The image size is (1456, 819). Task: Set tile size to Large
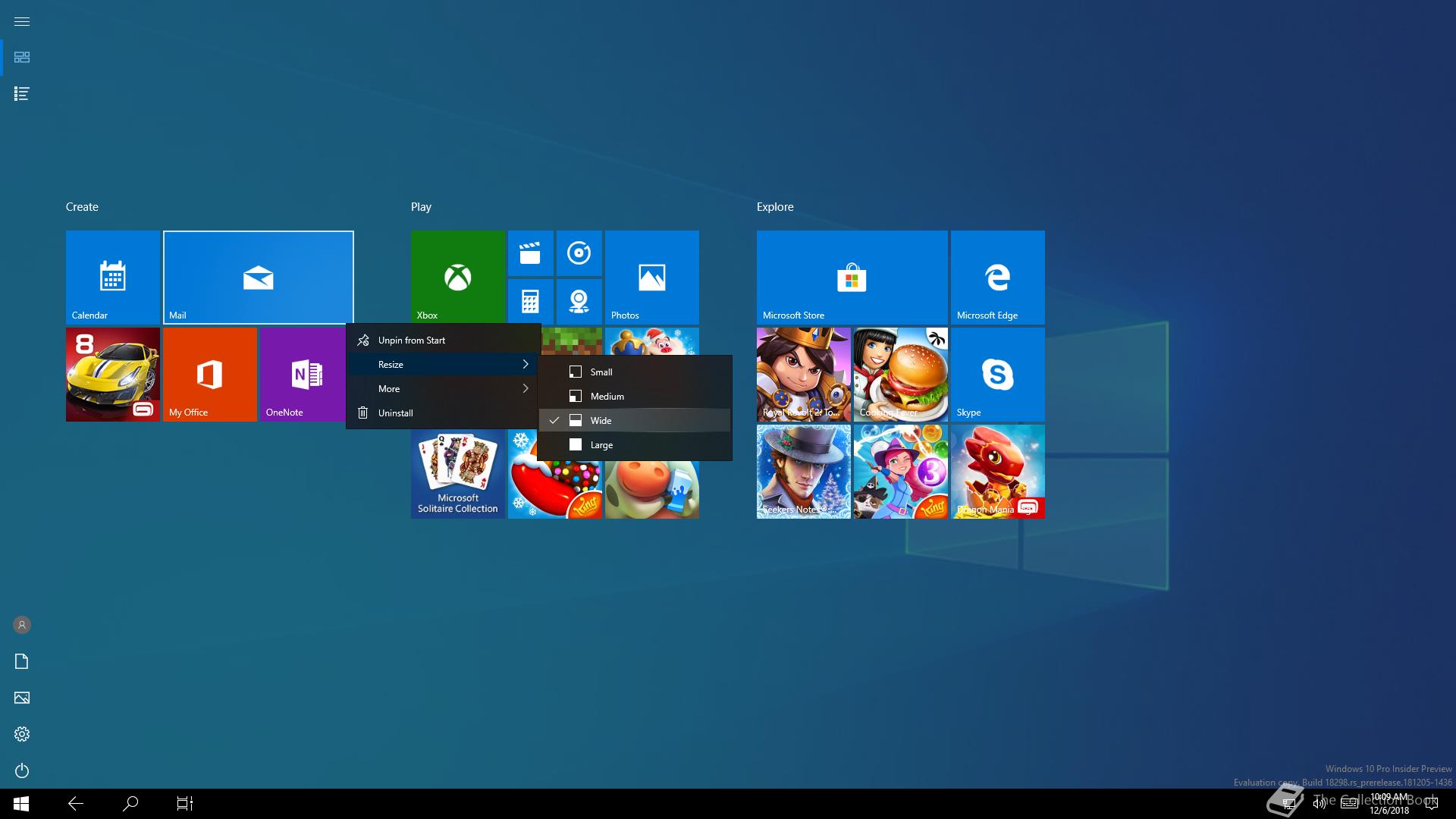[635, 445]
